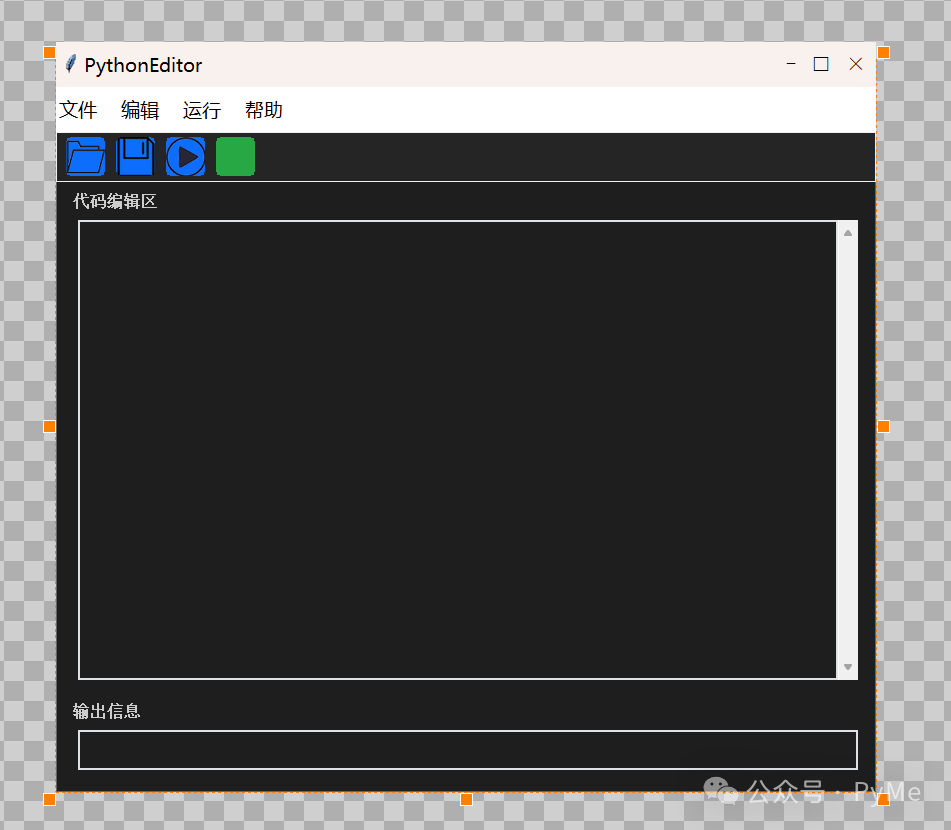Minimize the PythonEditor window

tap(791, 64)
